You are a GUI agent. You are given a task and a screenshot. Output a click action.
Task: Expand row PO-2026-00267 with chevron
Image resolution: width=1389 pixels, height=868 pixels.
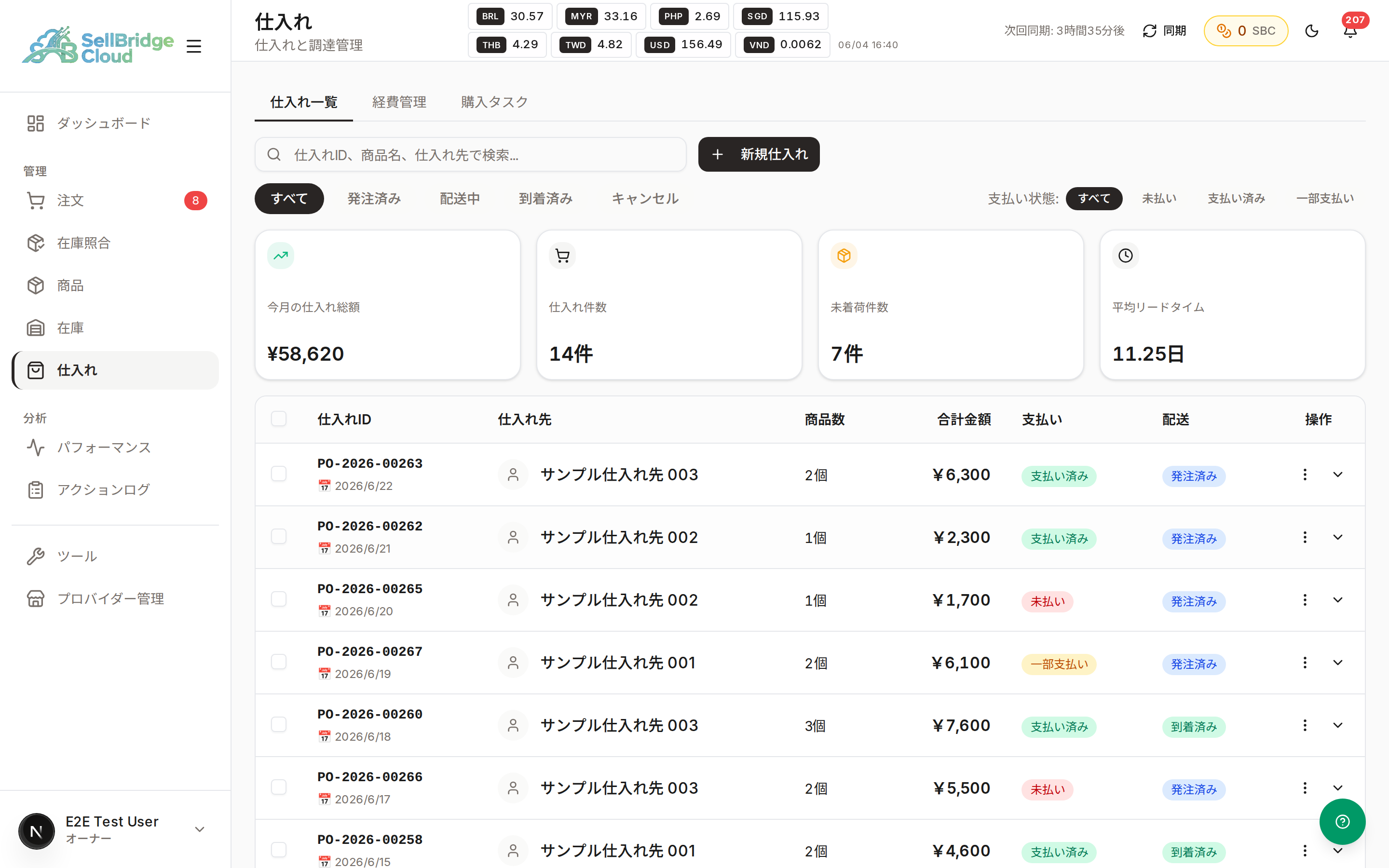pos(1337,663)
